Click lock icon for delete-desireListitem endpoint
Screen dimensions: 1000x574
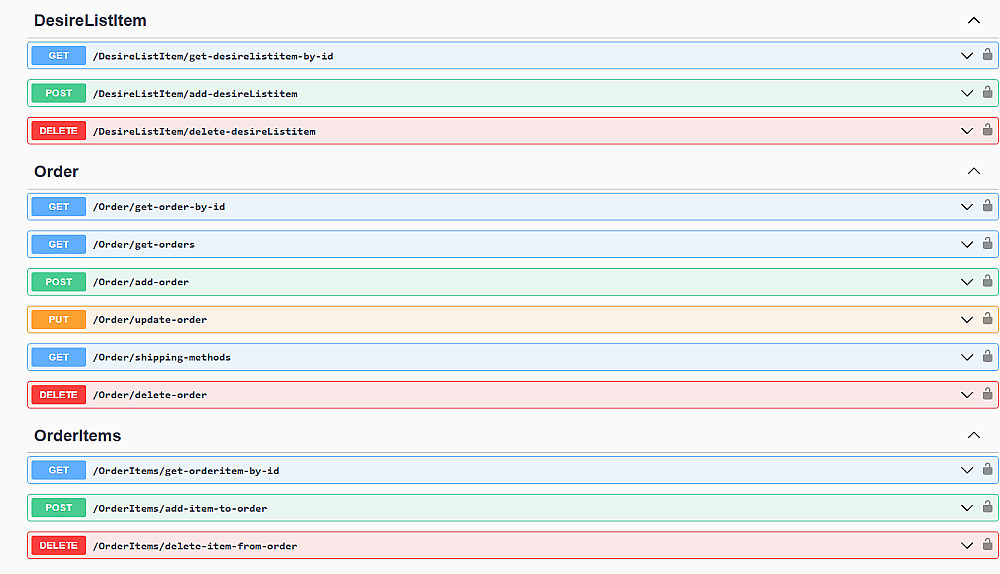click(987, 130)
